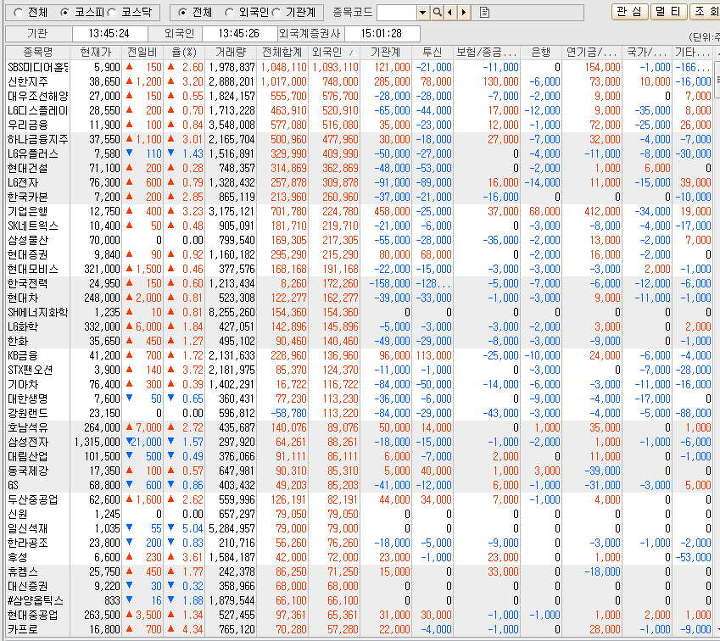The width and height of the screenshot is (720, 641).
Task: Select the 우리금융 row name
Action: pyautogui.click(x=28, y=125)
